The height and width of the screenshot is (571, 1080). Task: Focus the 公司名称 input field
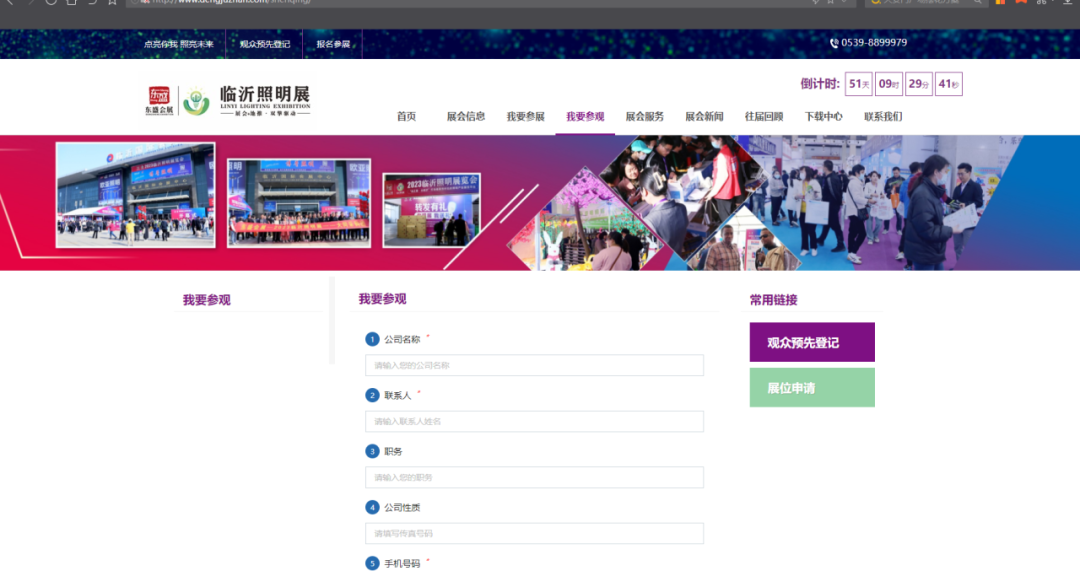(x=534, y=365)
